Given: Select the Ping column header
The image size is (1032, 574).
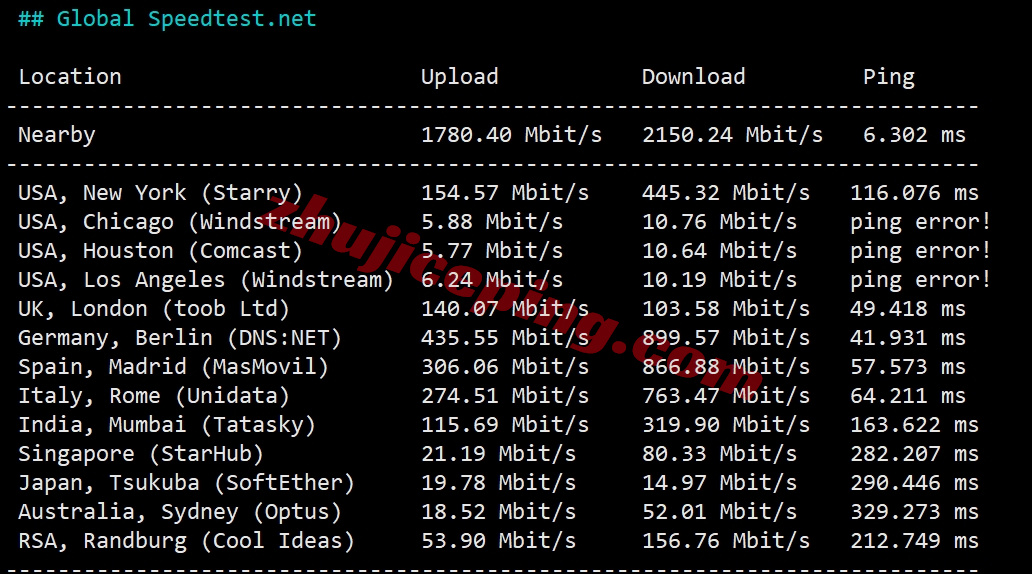Looking at the screenshot, I should point(889,78).
